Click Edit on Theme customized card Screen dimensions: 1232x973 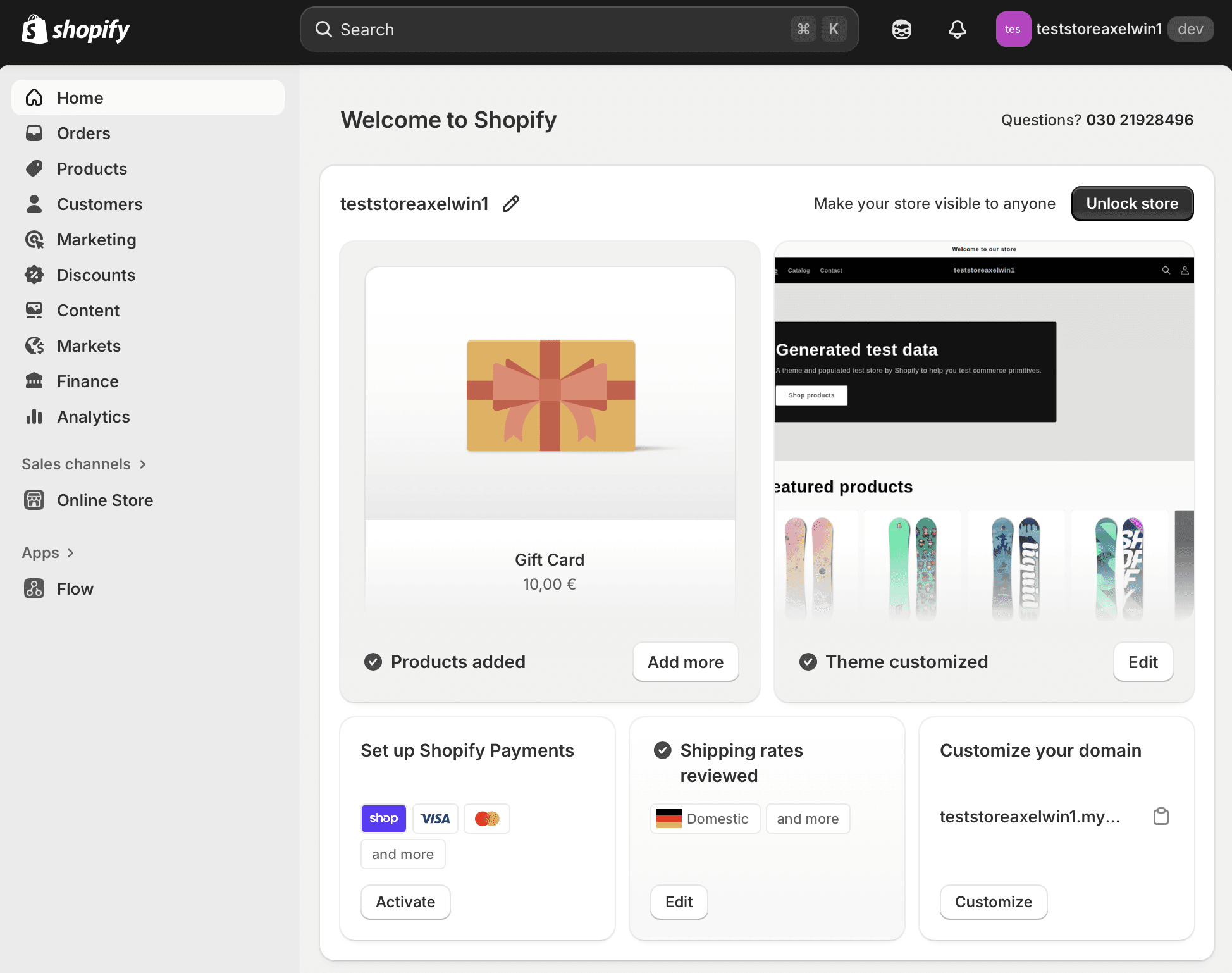1143,662
